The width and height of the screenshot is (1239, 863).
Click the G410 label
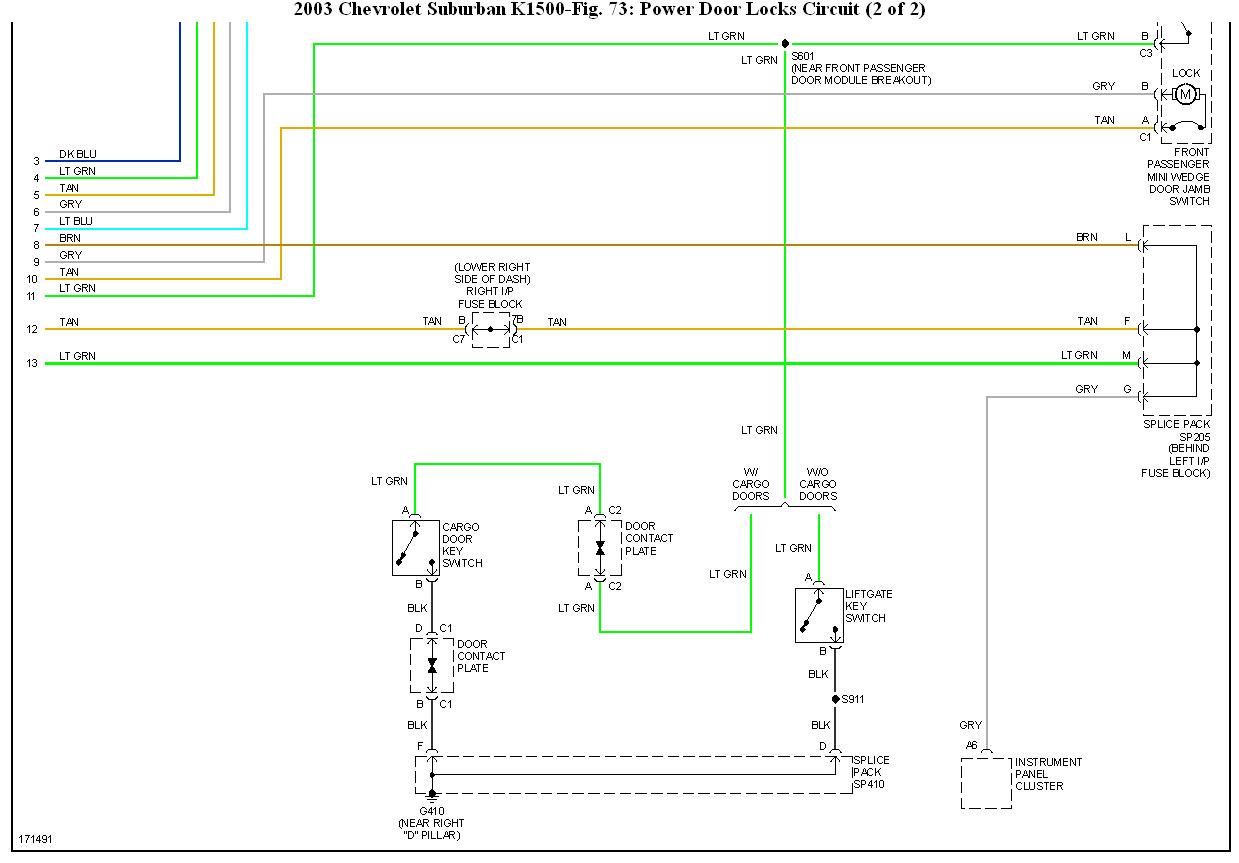(431, 811)
